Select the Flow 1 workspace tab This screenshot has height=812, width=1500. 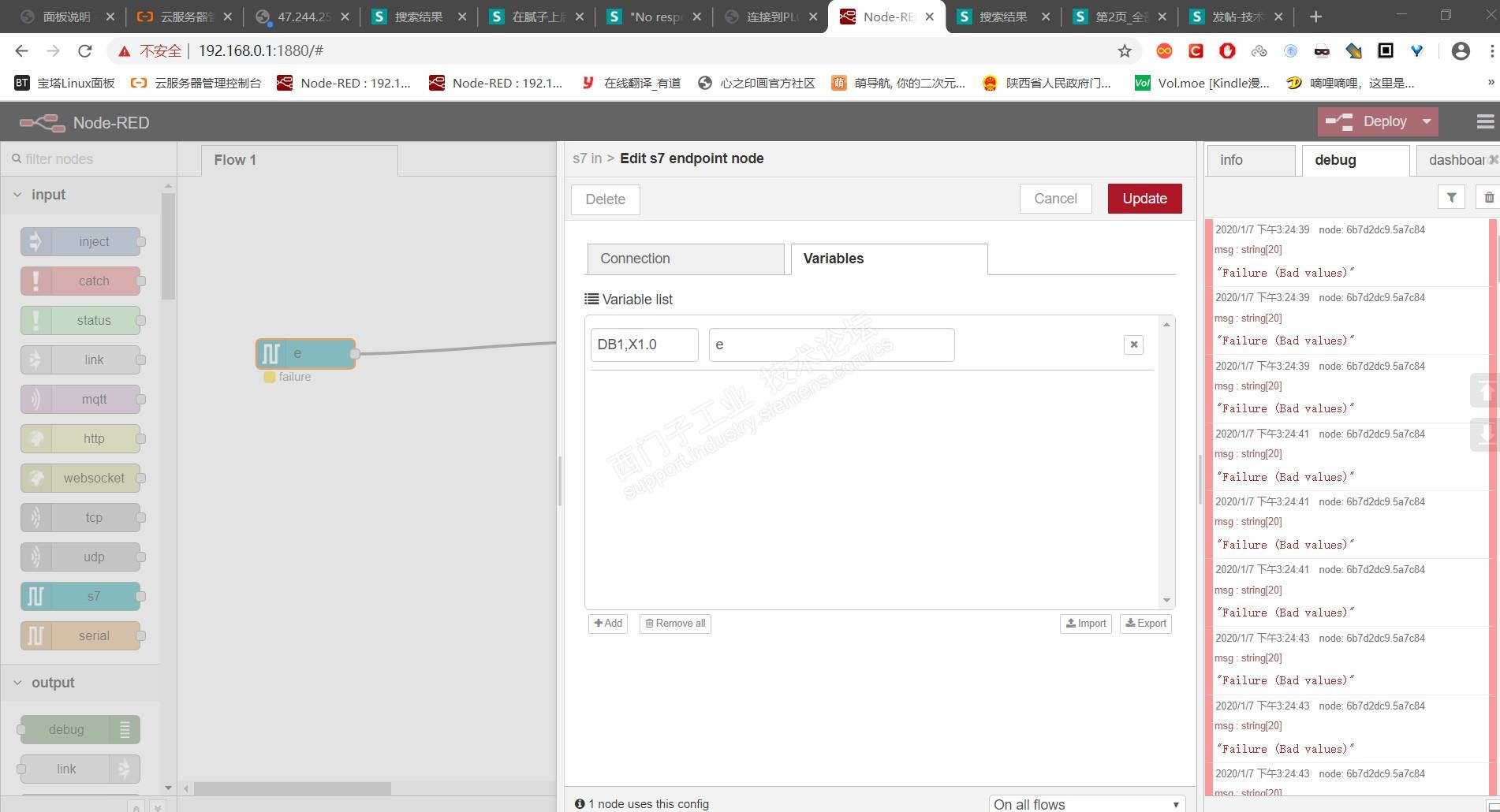[299, 160]
